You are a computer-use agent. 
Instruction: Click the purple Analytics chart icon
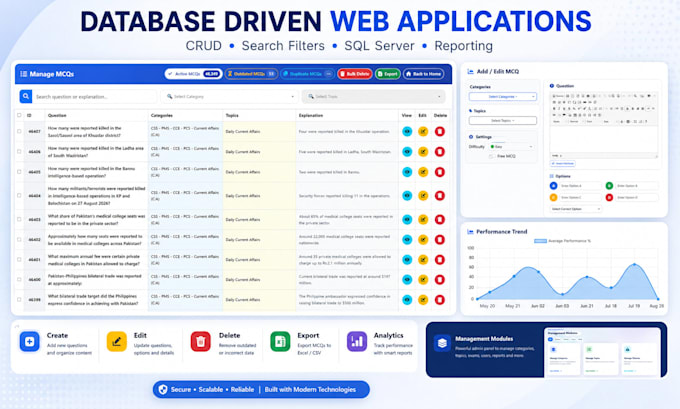click(x=357, y=342)
